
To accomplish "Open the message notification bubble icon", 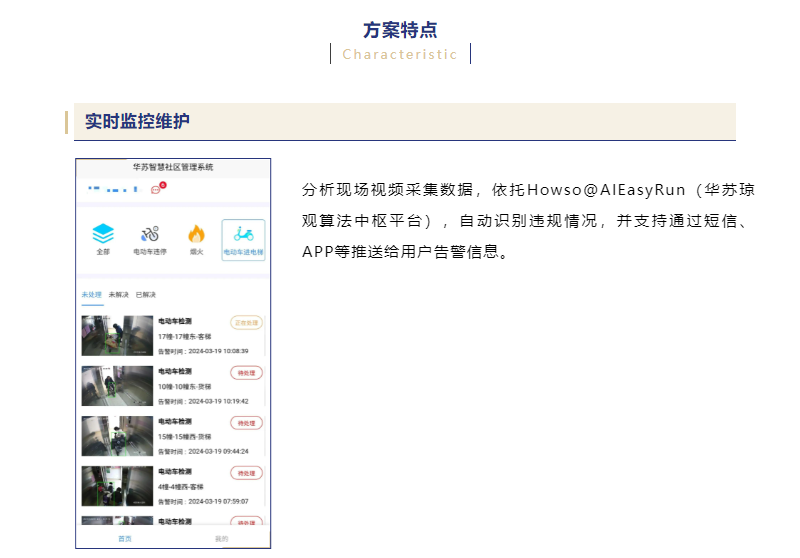I will pyautogui.click(x=156, y=189).
